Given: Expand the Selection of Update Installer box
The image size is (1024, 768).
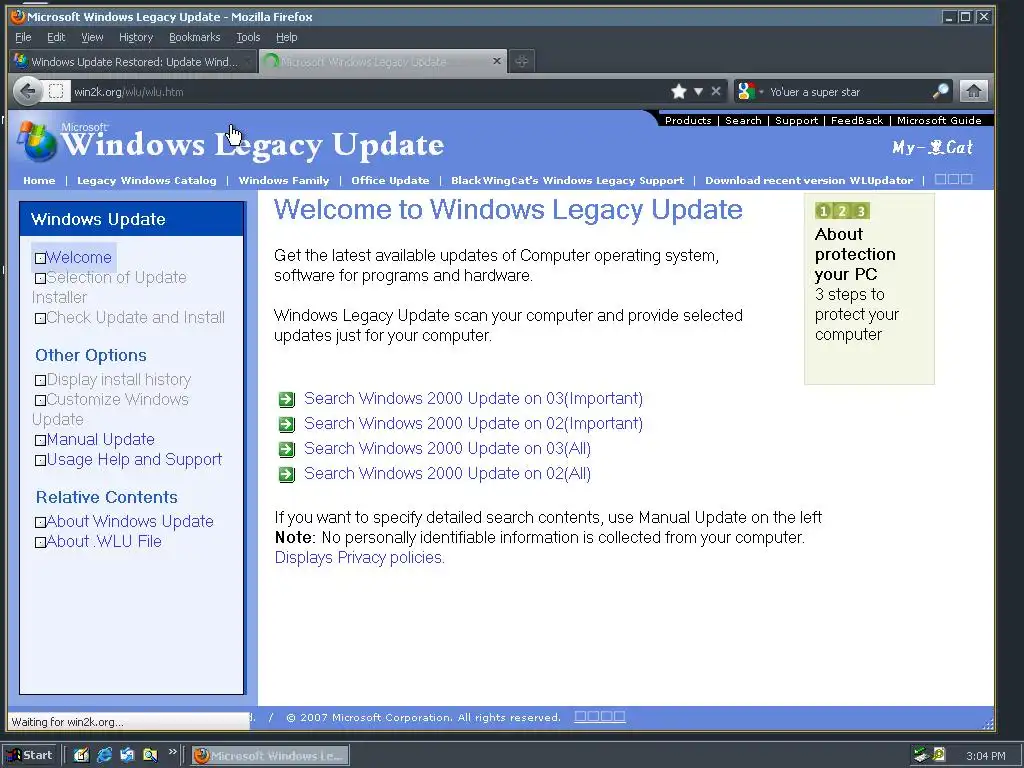Looking at the screenshot, I should (40, 279).
